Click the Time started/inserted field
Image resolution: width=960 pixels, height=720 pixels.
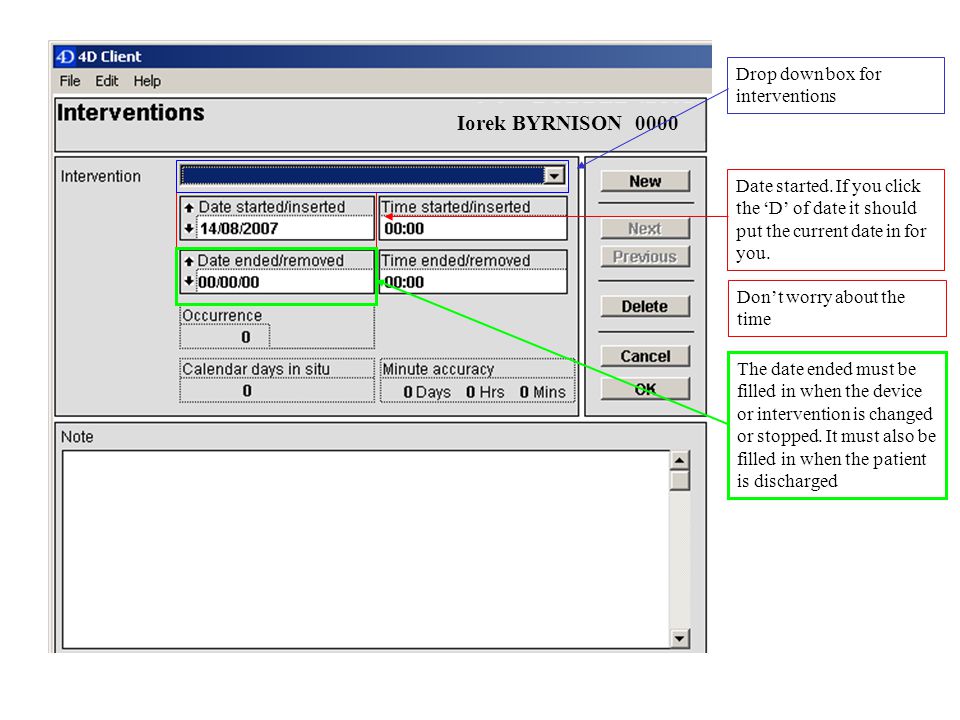coord(473,228)
